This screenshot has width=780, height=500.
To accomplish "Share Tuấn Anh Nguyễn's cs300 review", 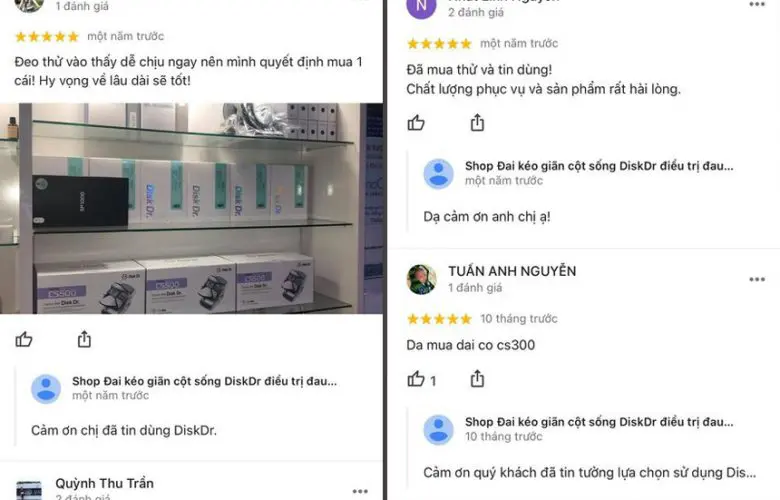I will pyautogui.click(x=477, y=379).
